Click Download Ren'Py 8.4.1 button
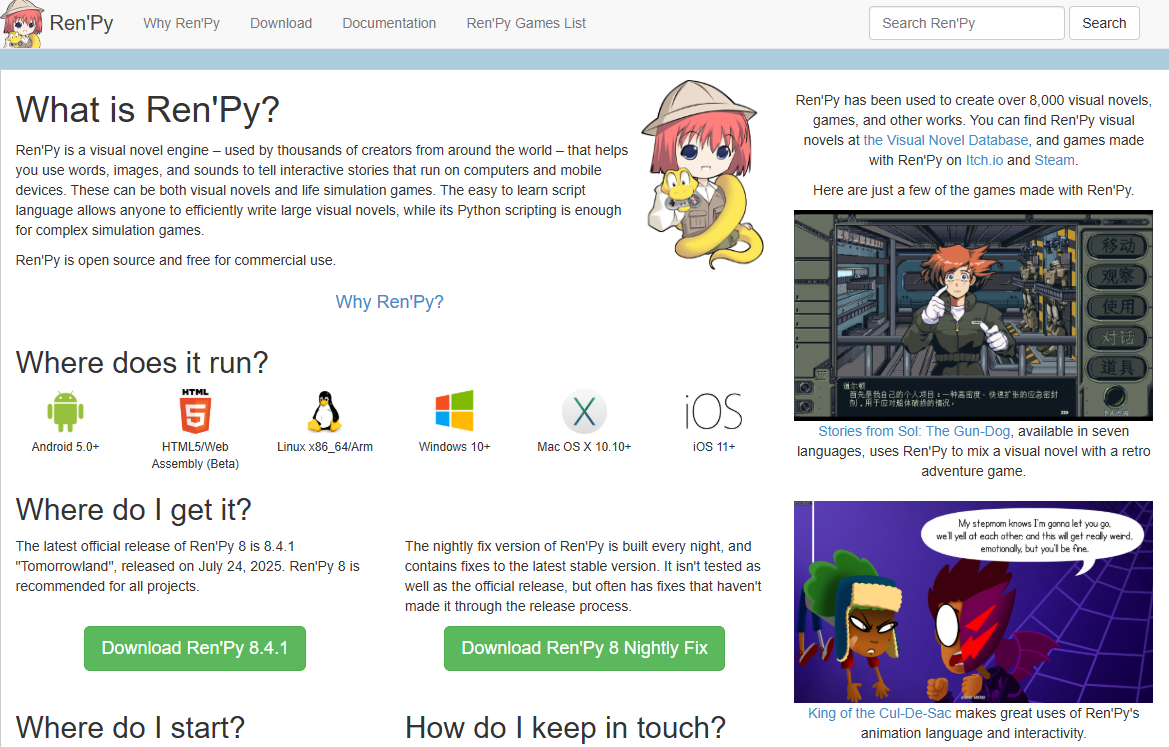The image size is (1169, 747). 195,649
